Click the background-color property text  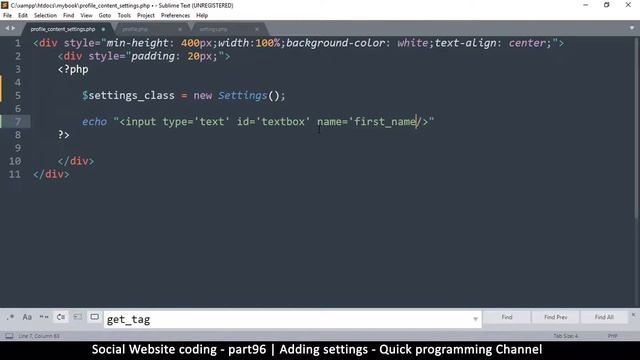335,43
